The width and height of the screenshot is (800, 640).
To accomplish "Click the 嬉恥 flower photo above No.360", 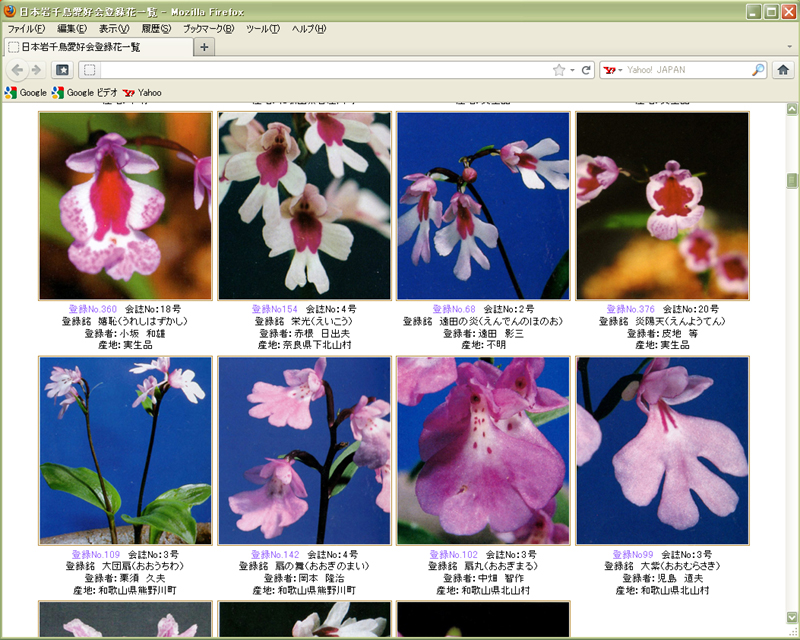I will 126,206.
